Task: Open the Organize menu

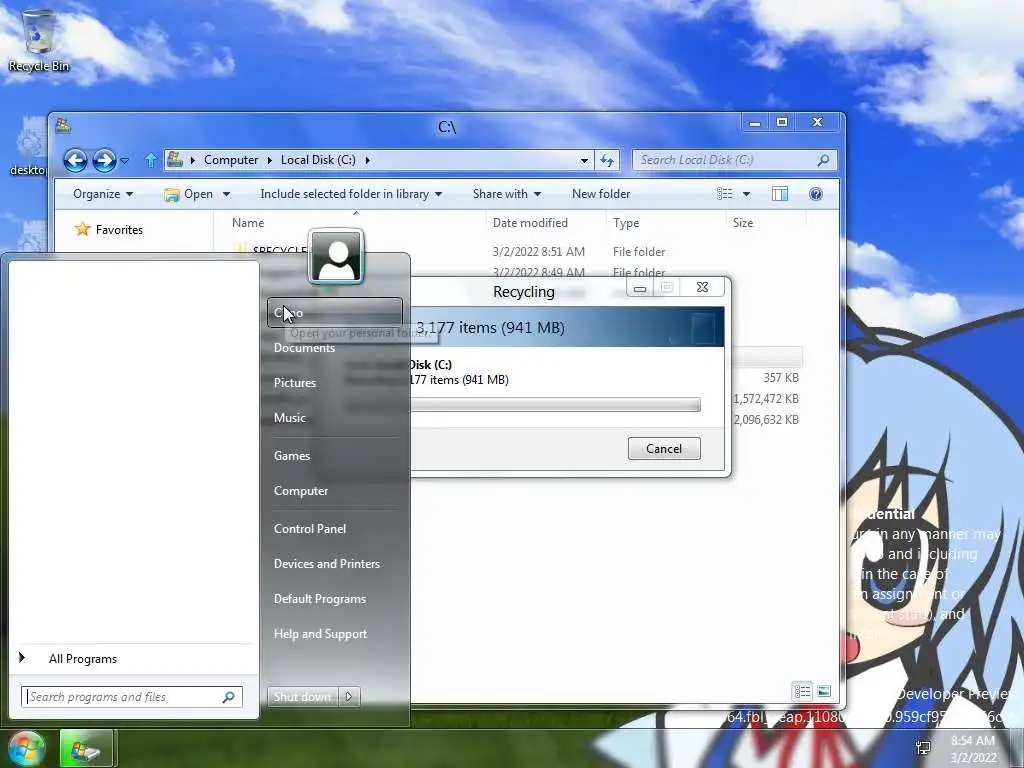Action: click(x=103, y=194)
